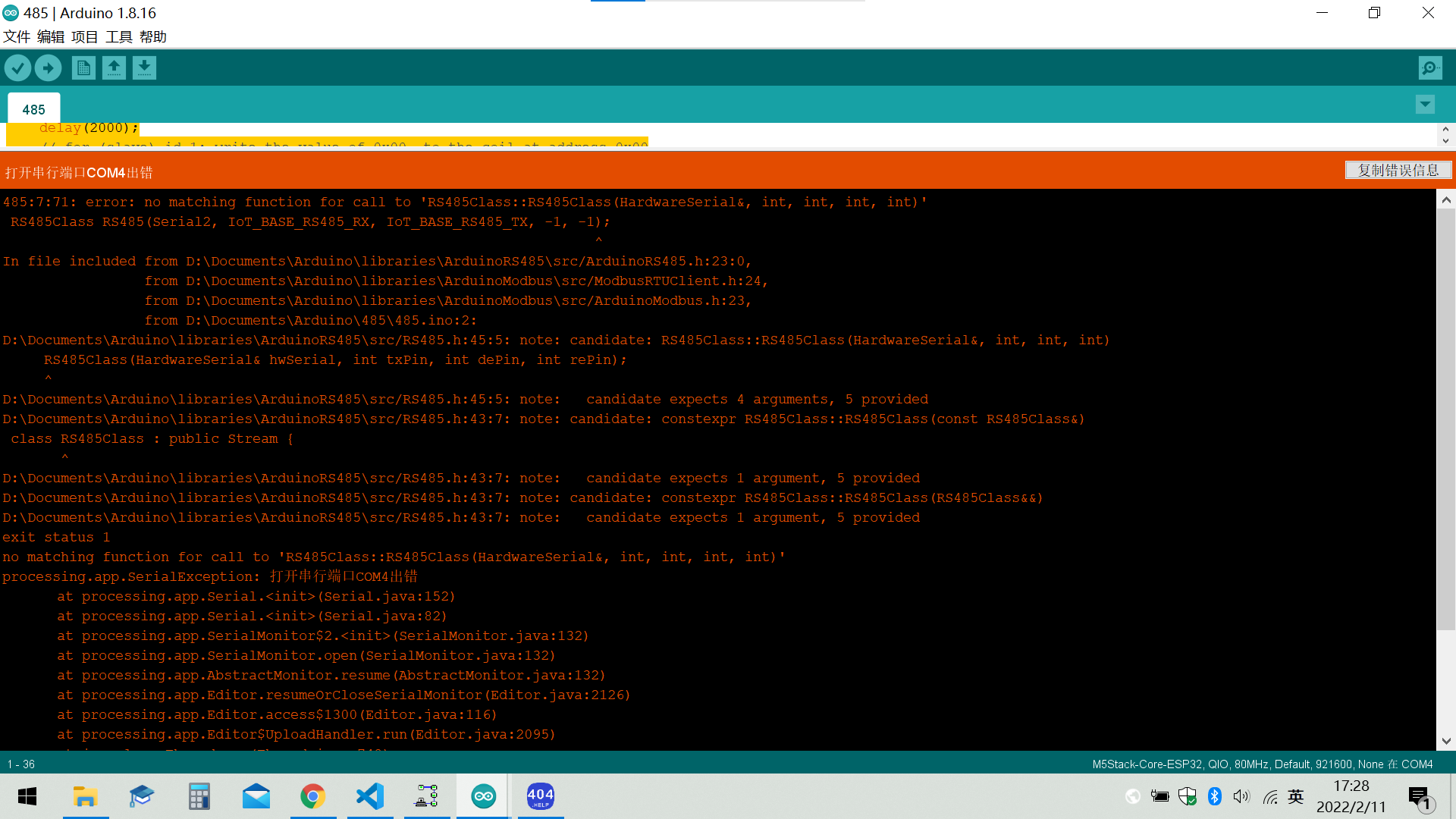Viewport: 1456px width, 819px height.
Task: Click the Open sketch up-arrow icon
Action: [114, 68]
